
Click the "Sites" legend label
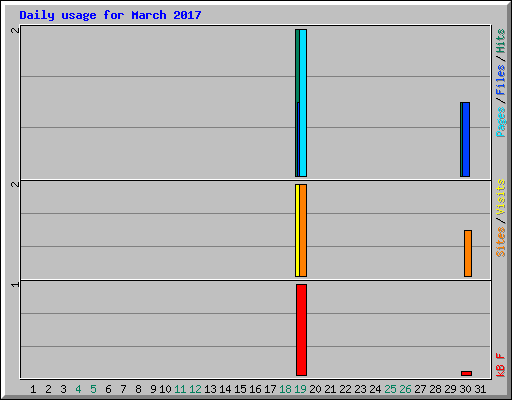500,242
